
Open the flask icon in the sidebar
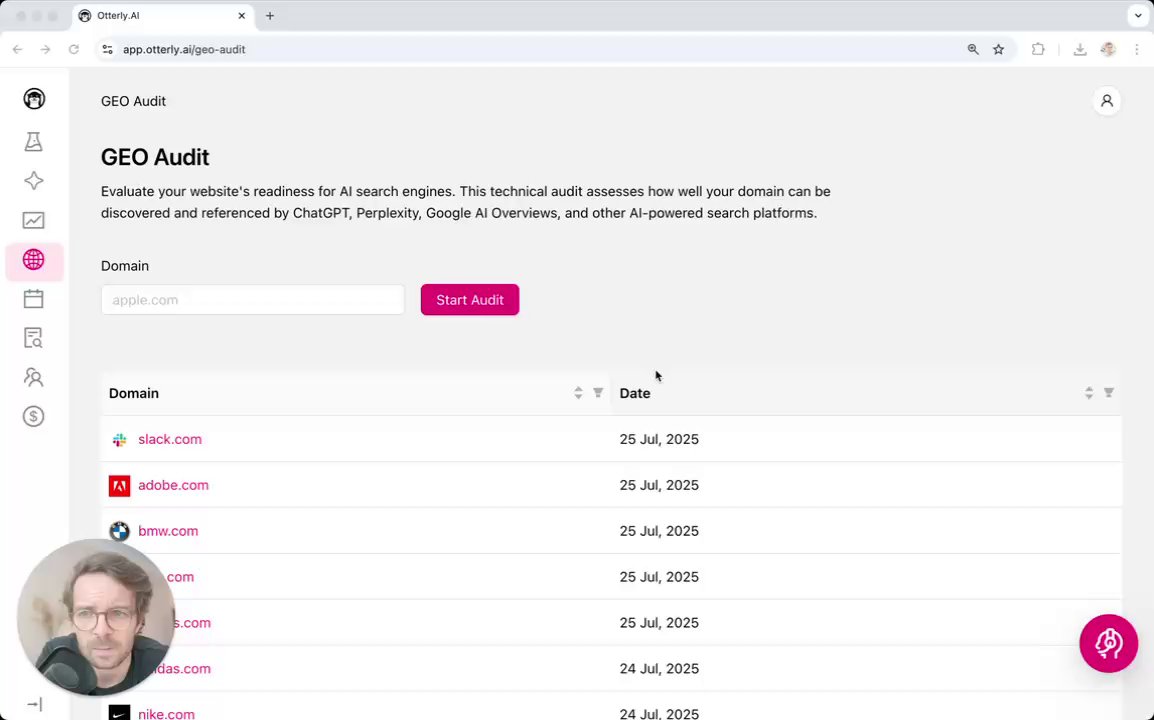click(34, 142)
